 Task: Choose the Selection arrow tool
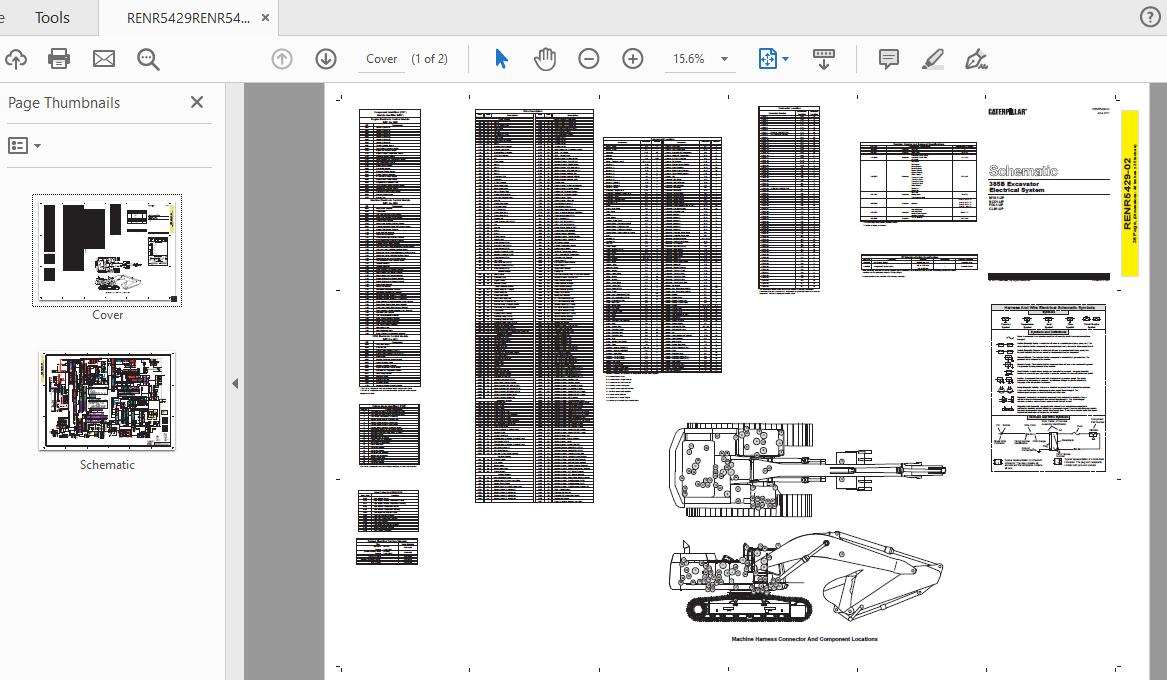click(502, 59)
